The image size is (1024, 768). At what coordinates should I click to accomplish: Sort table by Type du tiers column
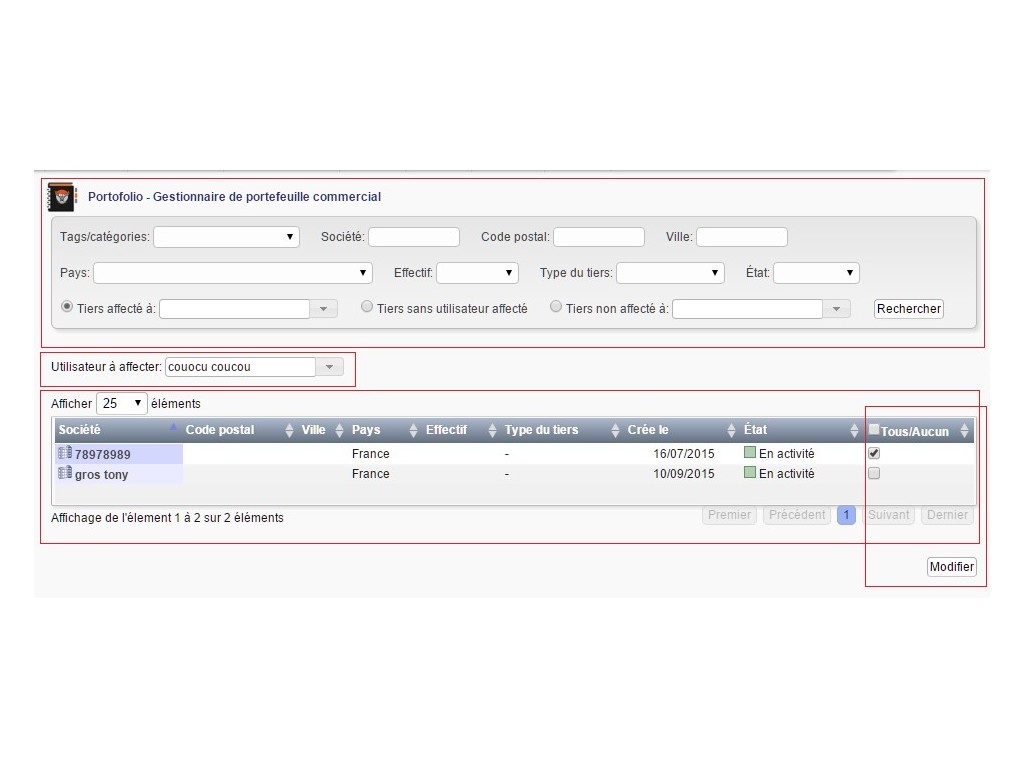tap(615, 430)
